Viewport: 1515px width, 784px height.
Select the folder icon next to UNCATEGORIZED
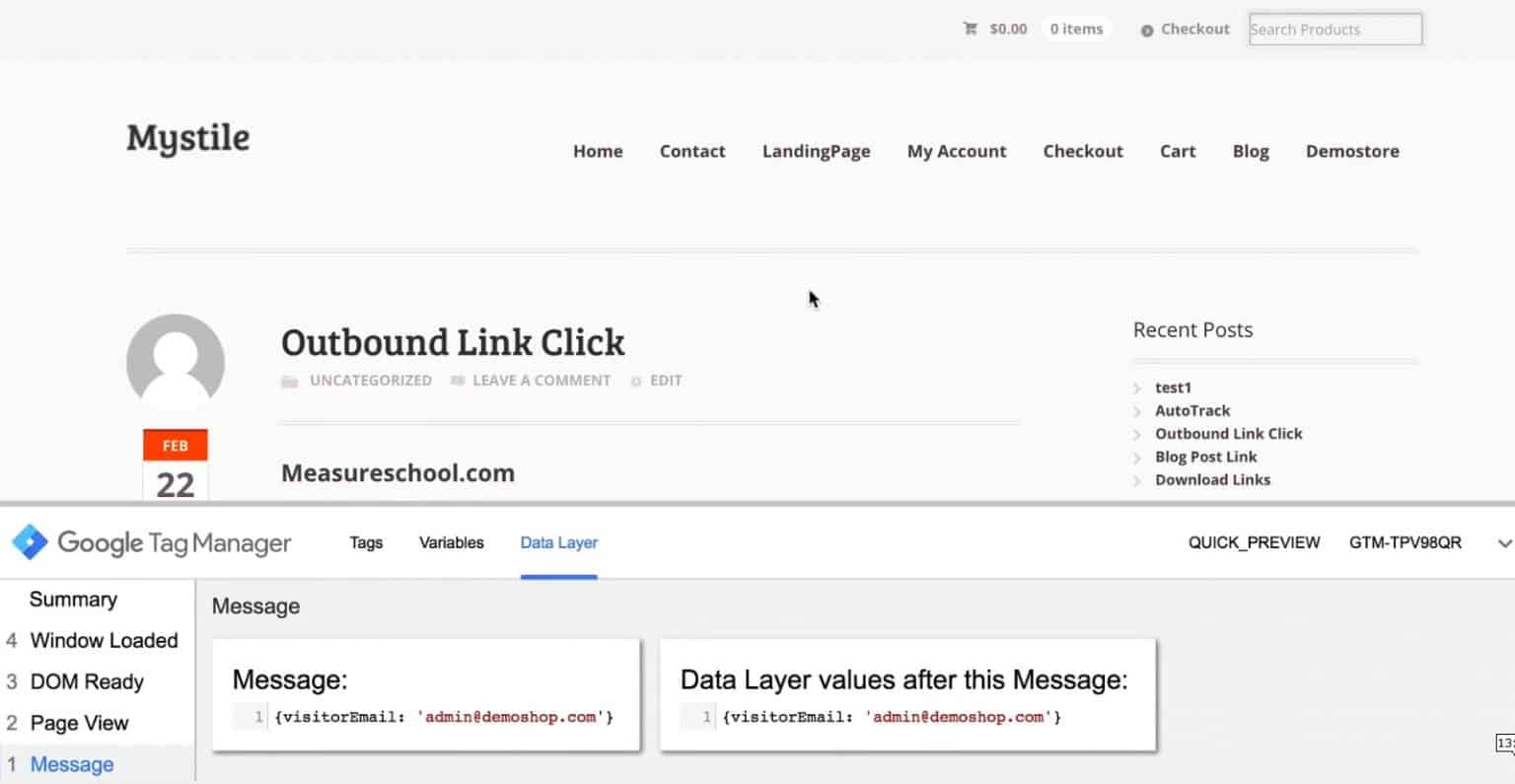point(289,380)
